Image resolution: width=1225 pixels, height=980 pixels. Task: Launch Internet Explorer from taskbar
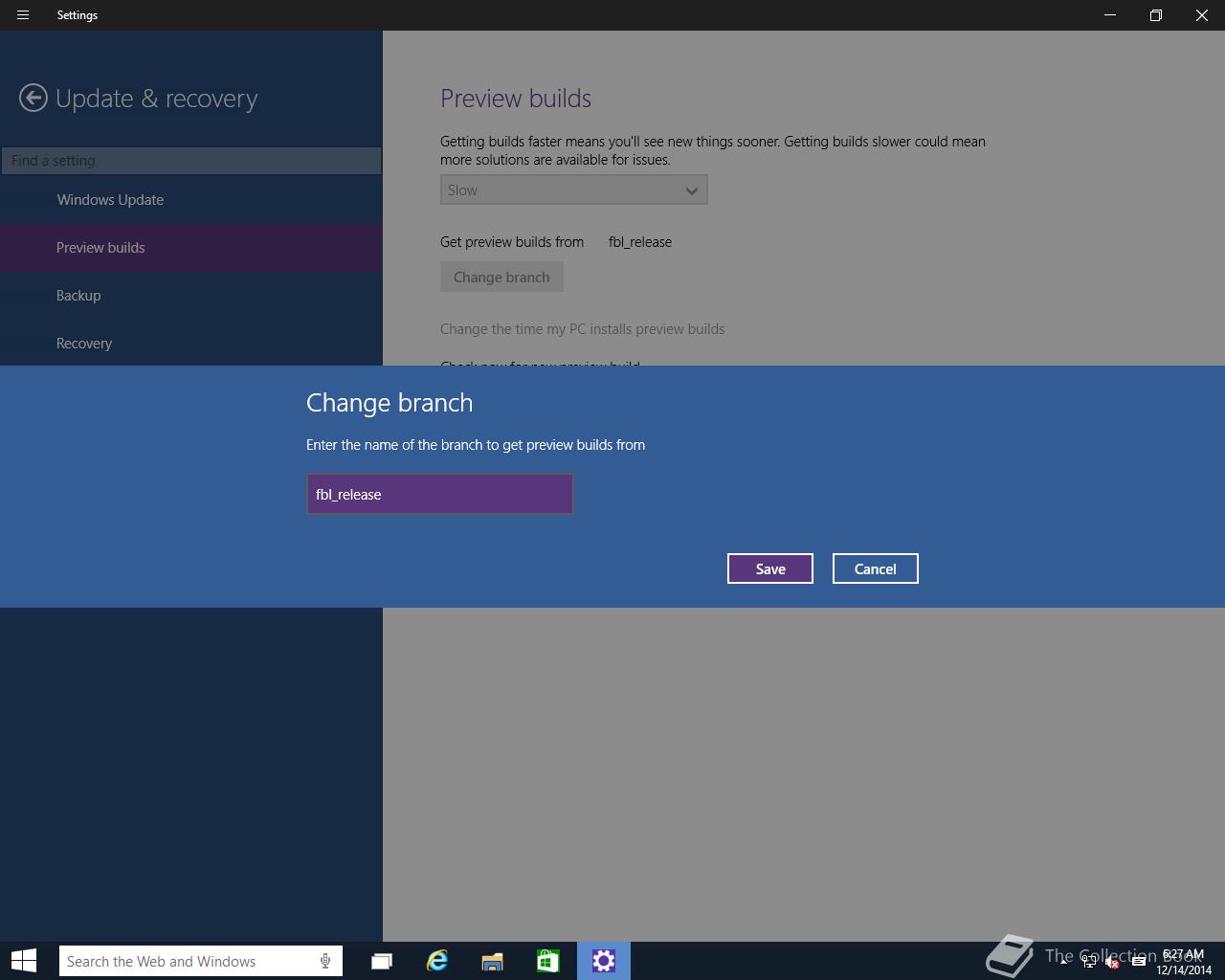tap(437, 961)
